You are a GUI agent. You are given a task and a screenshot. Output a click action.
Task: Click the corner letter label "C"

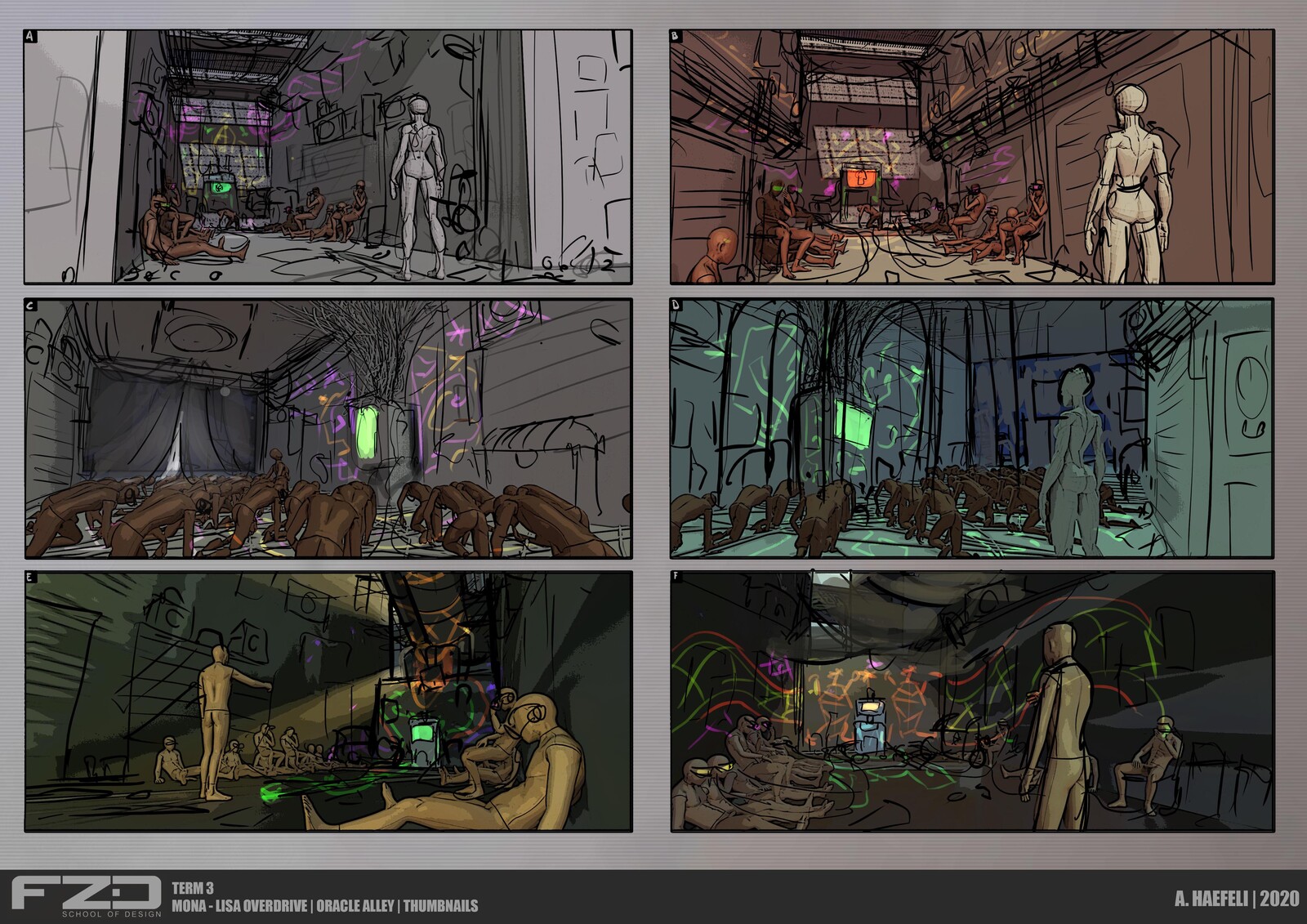pyautogui.click(x=31, y=306)
